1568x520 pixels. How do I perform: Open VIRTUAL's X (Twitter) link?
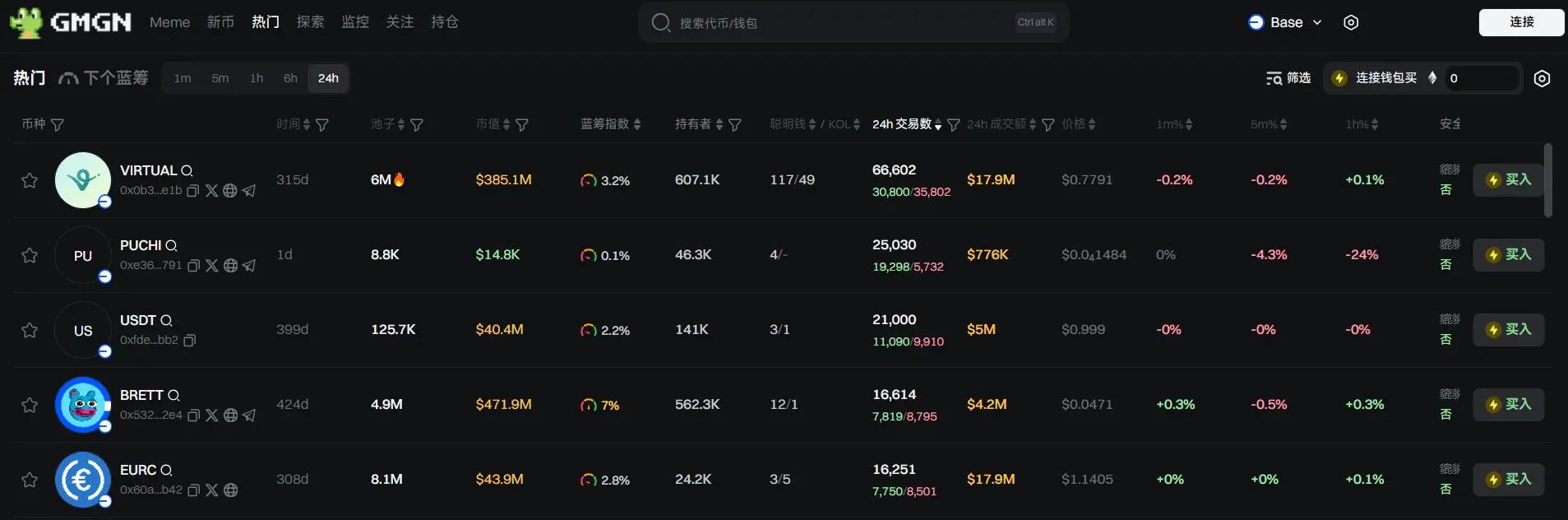212,191
